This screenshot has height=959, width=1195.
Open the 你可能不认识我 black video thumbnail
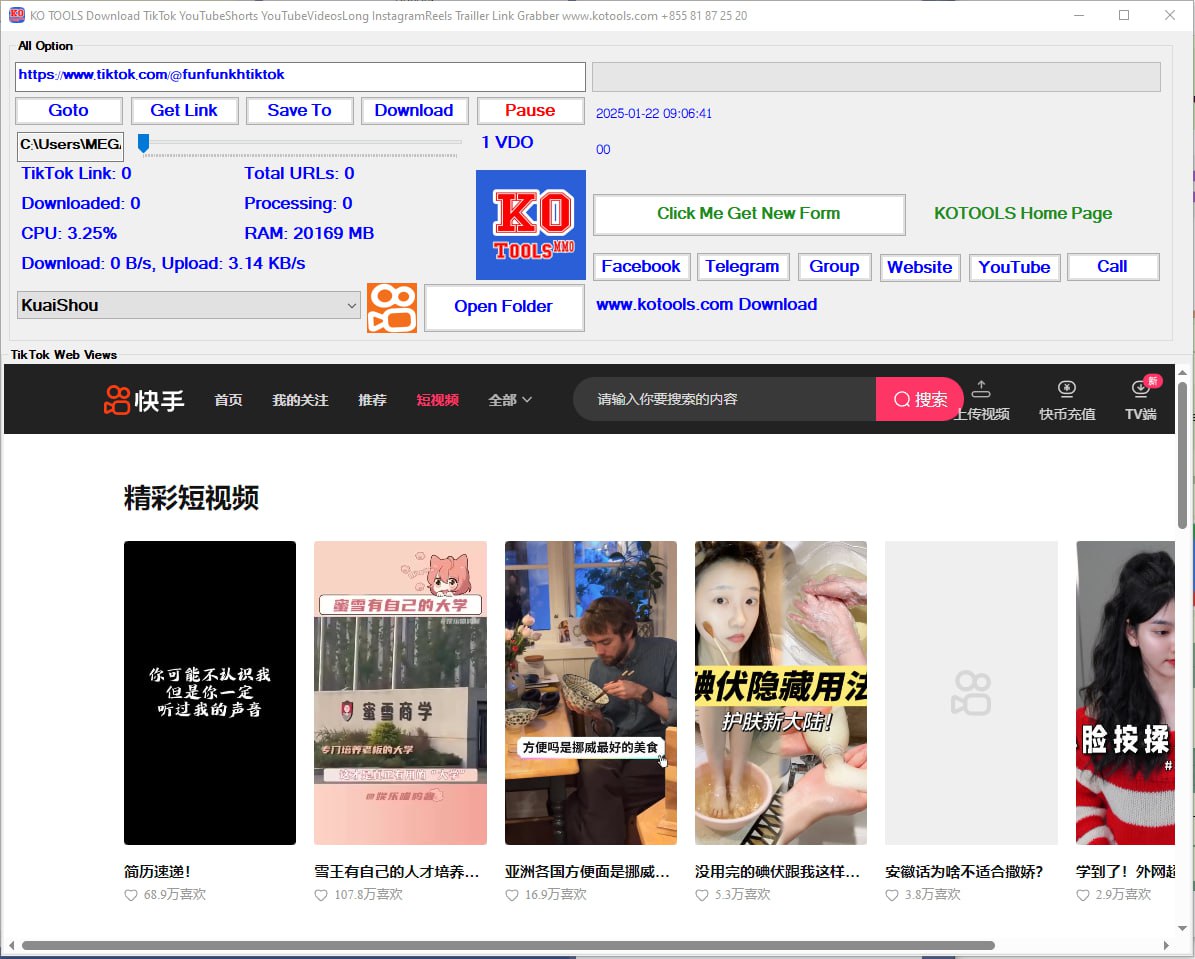(x=210, y=693)
